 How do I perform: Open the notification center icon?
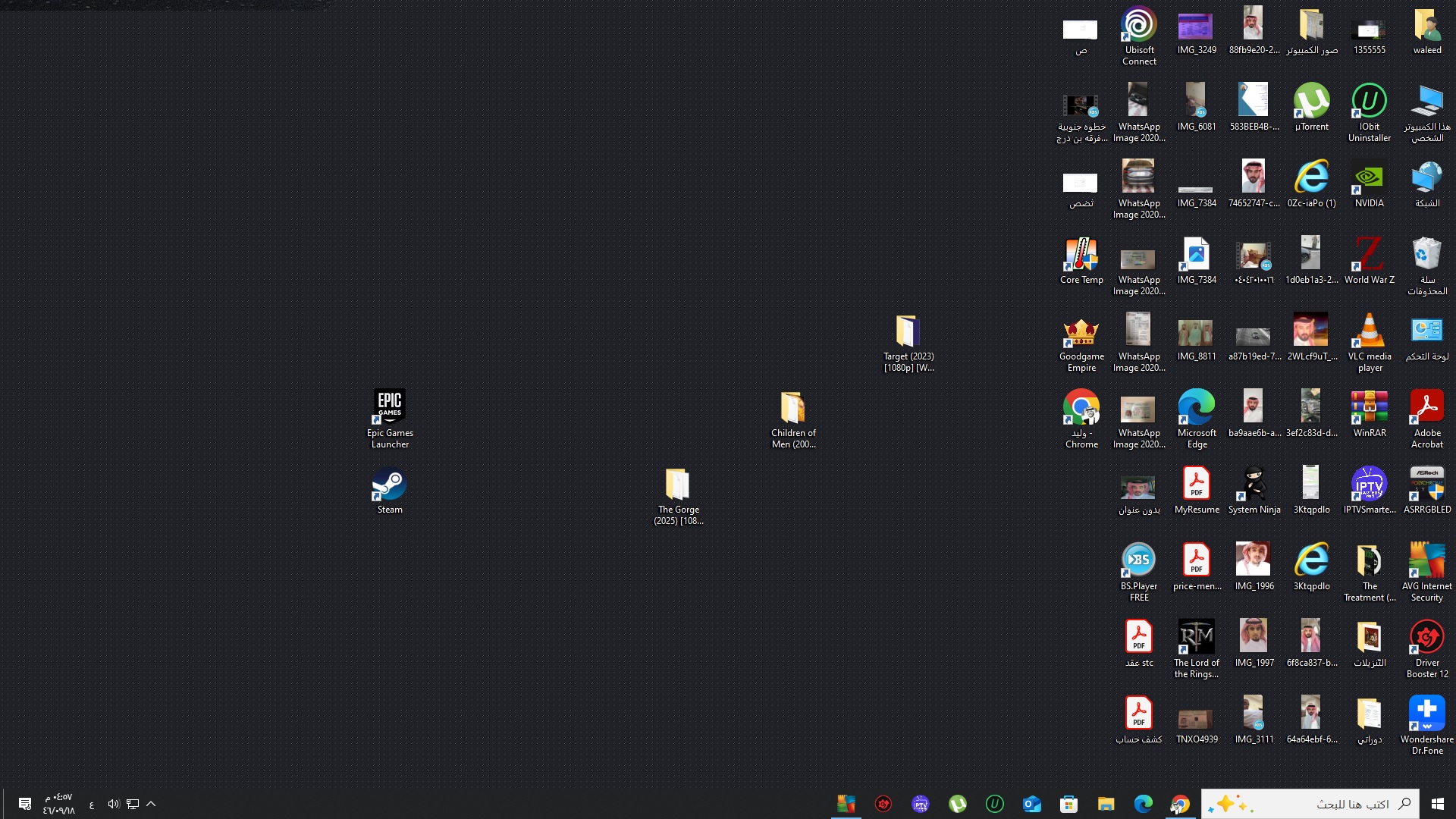pyautogui.click(x=24, y=804)
